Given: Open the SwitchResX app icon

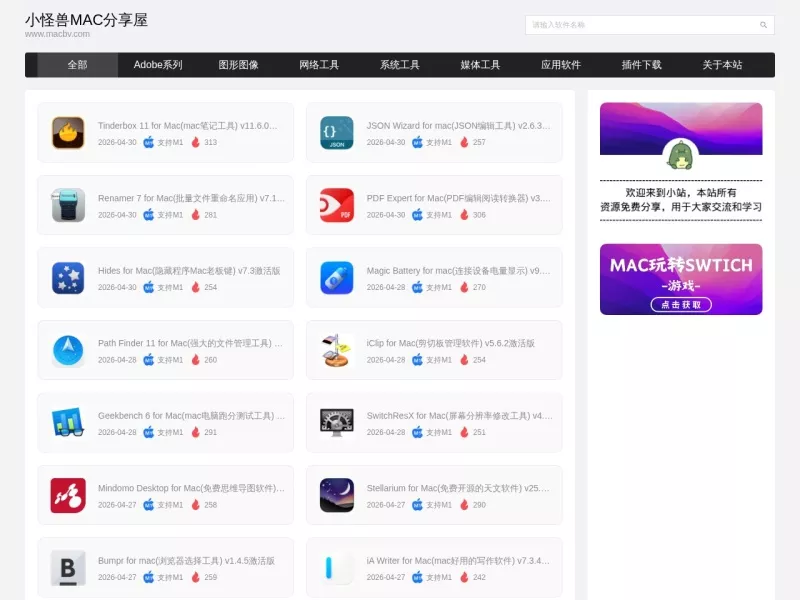Looking at the screenshot, I should (337, 422).
